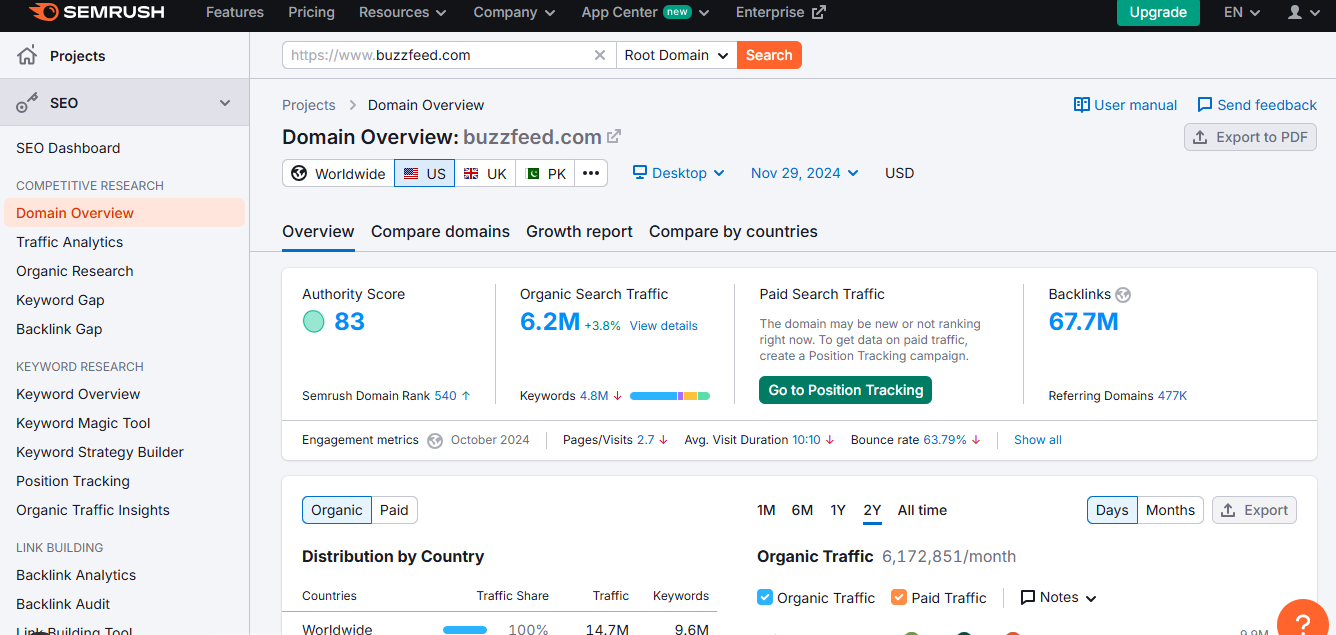The image size is (1336, 635).
Task: Open more countries ellipsis button
Action: tap(591, 173)
